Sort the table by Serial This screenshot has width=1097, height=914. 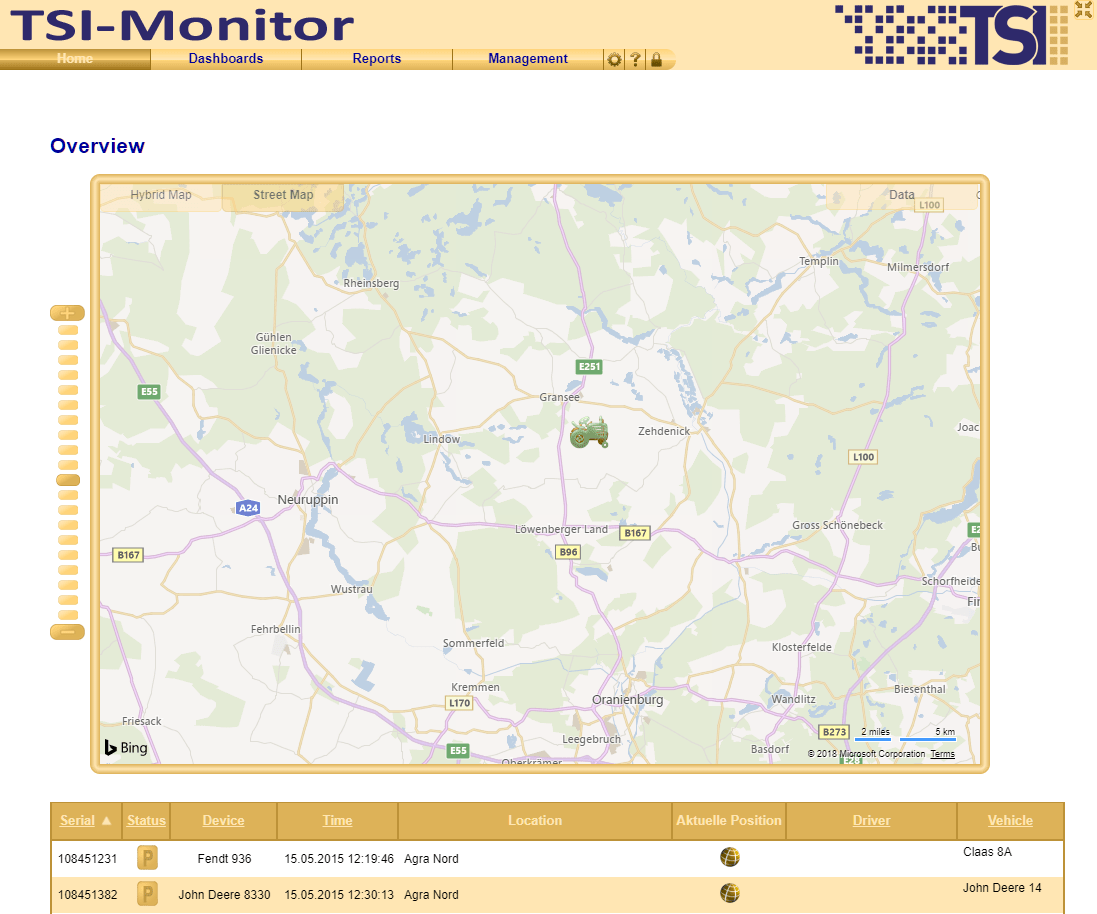[77, 820]
